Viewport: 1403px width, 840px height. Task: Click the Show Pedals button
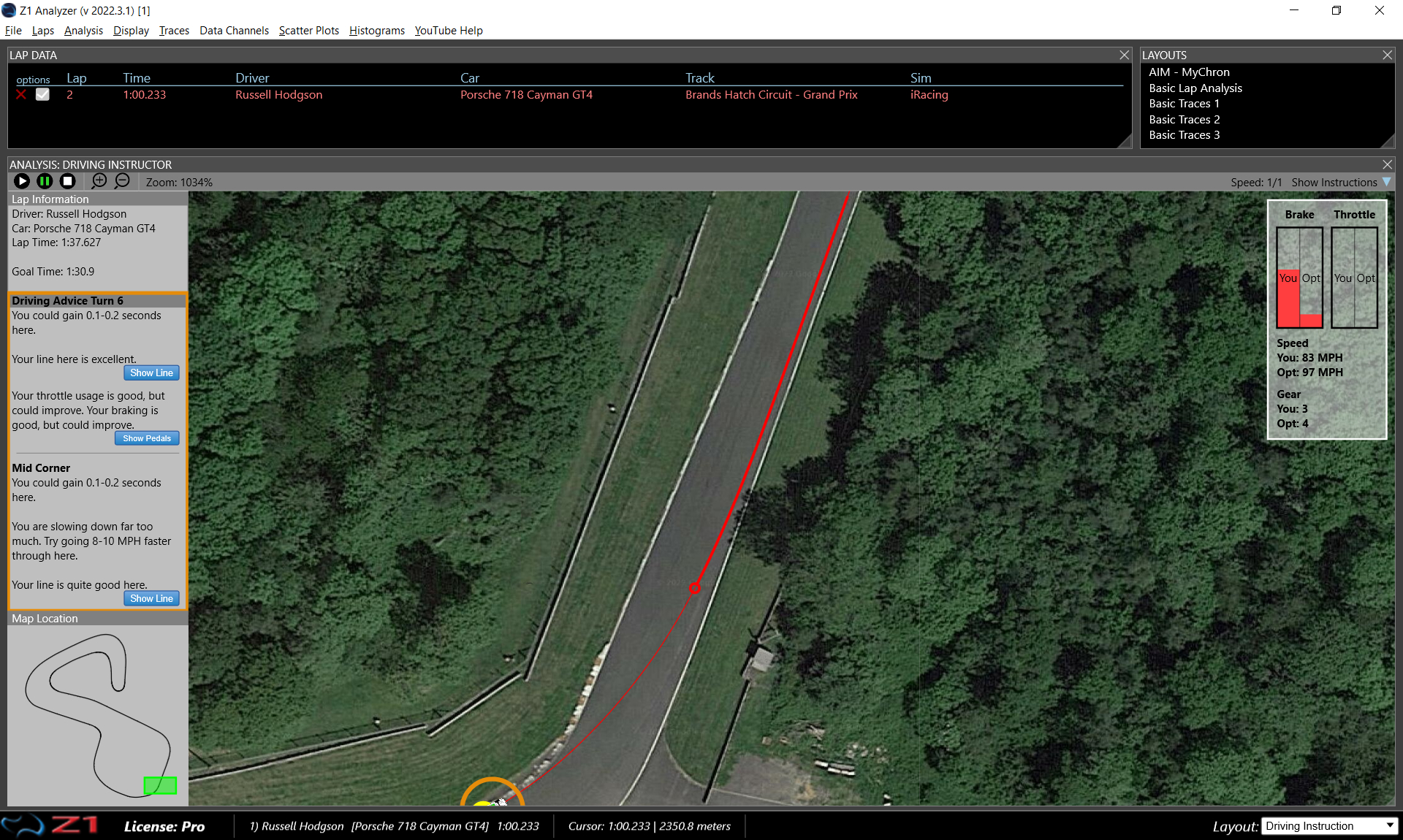click(x=147, y=438)
